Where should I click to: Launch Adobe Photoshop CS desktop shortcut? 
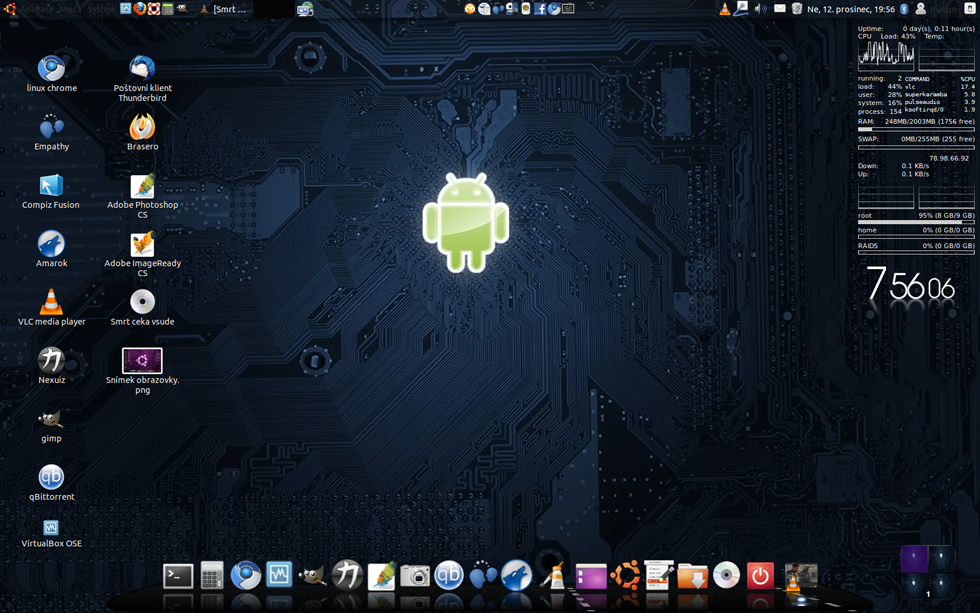click(x=142, y=196)
